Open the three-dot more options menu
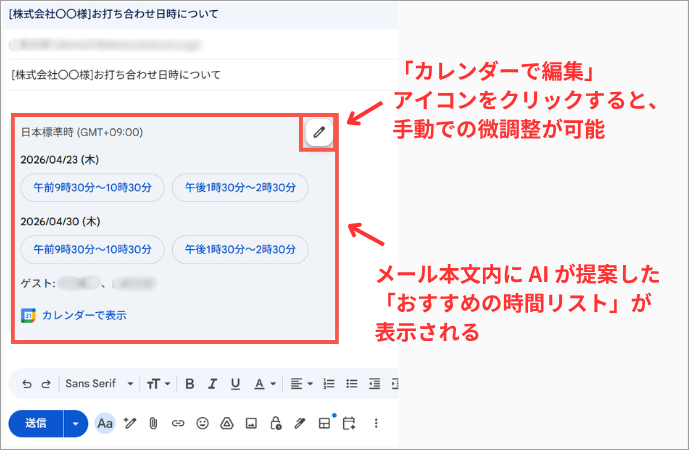 tap(376, 424)
